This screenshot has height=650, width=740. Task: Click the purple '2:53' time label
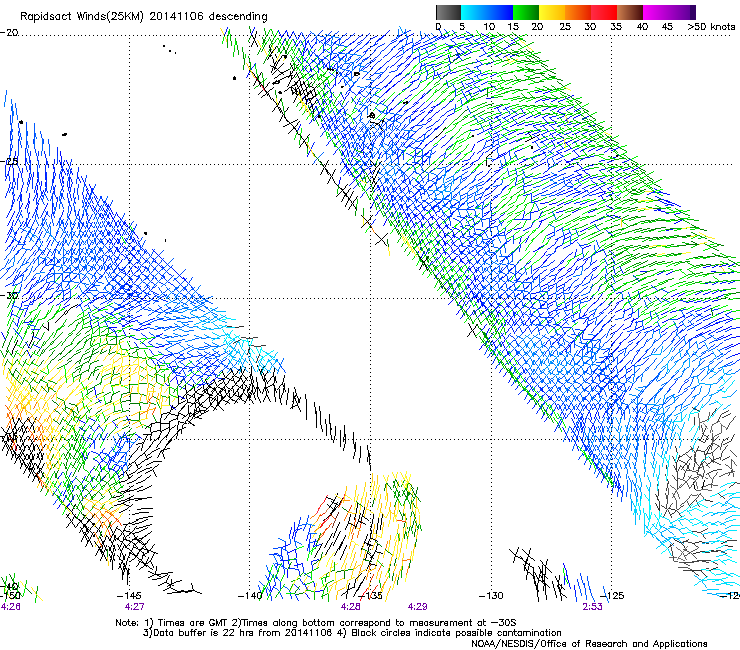tap(592, 606)
